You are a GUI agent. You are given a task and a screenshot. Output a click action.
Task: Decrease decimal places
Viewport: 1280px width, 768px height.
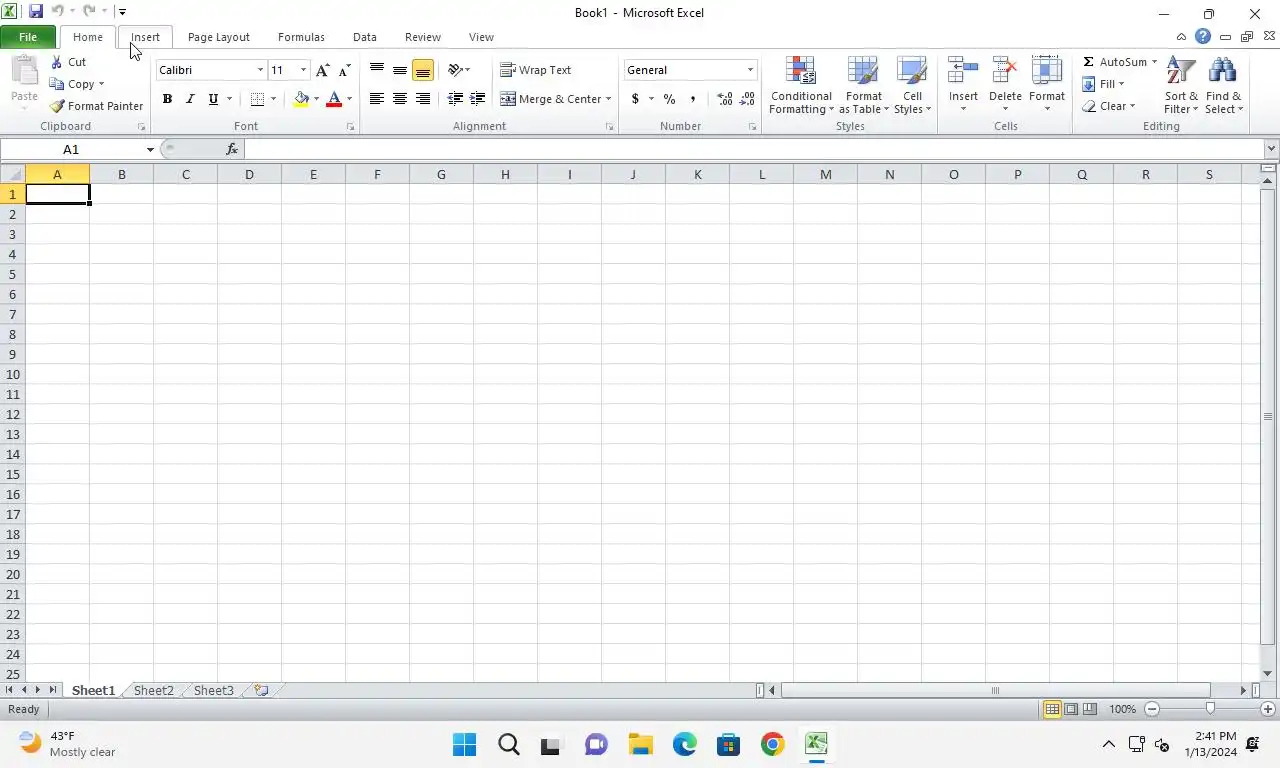[x=747, y=99]
